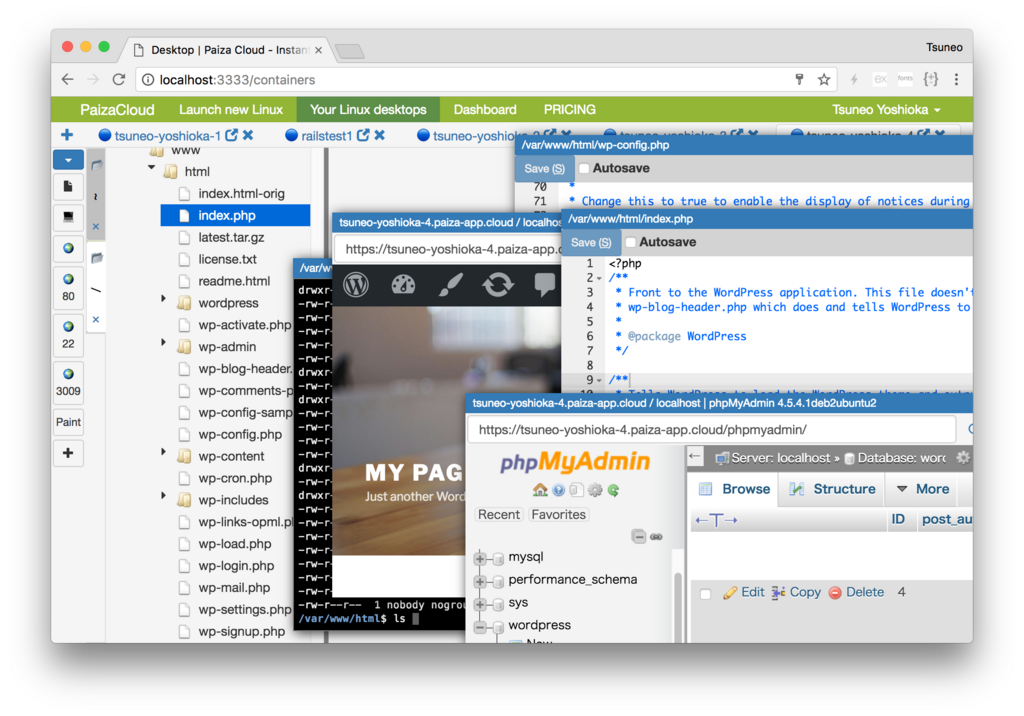
Task: Enable Autosave for index.php editor
Action: tap(630, 242)
